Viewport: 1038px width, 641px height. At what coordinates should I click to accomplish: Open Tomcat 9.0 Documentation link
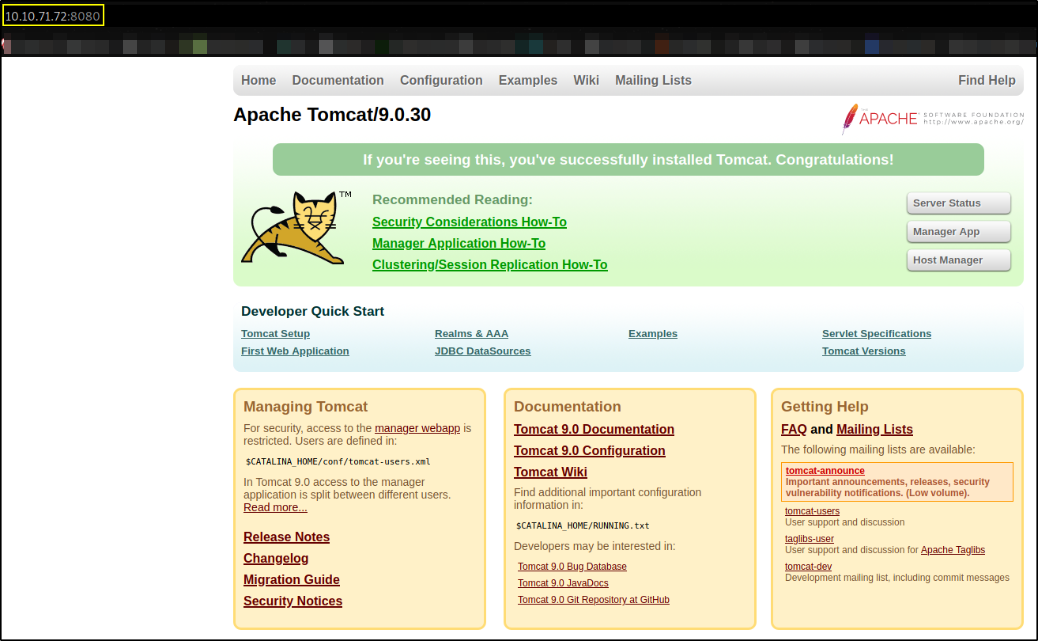(594, 429)
